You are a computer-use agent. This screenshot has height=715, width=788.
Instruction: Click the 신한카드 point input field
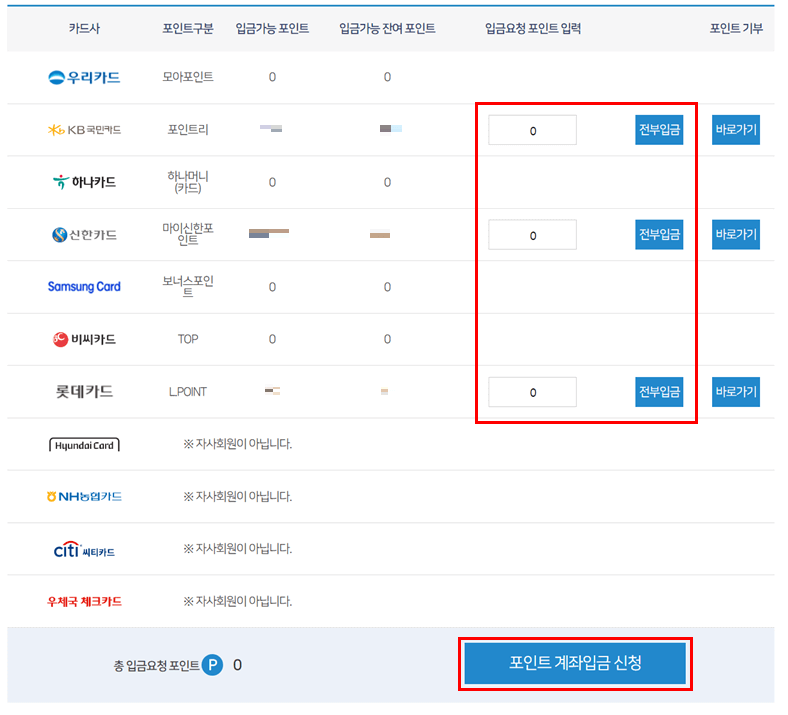coord(532,235)
